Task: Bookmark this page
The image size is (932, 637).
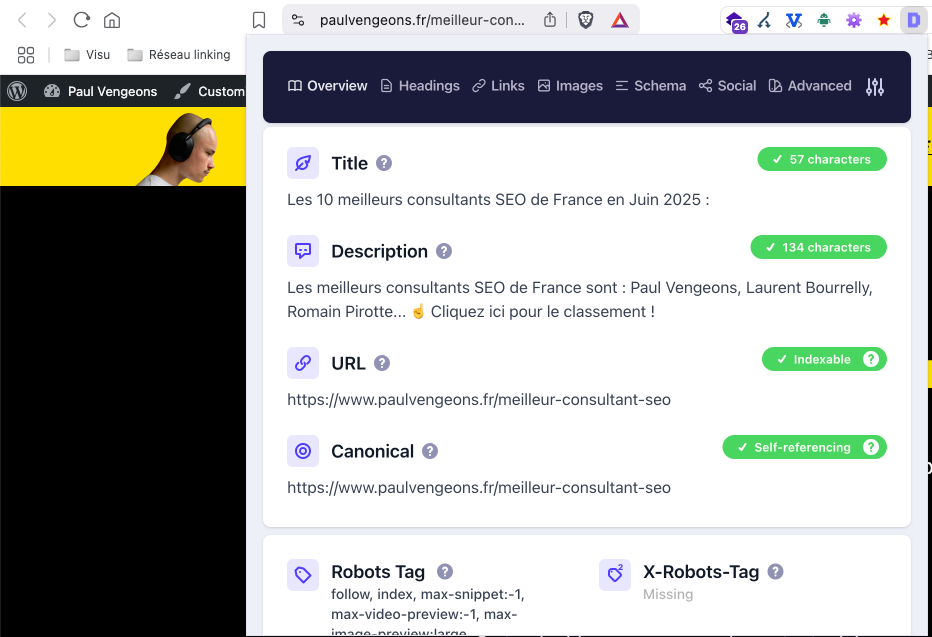Action: [259, 20]
